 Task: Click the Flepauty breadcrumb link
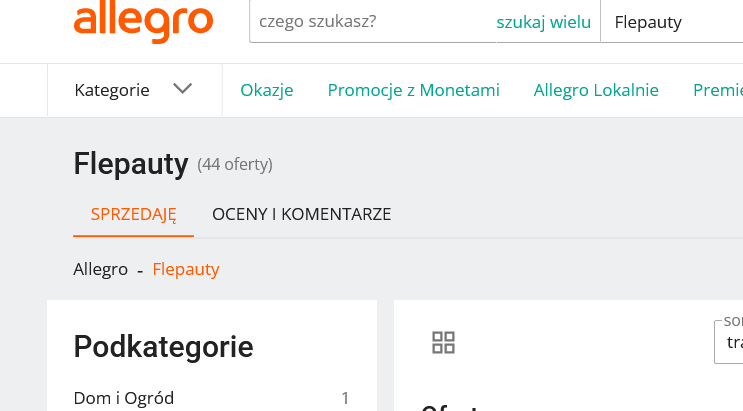186,269
